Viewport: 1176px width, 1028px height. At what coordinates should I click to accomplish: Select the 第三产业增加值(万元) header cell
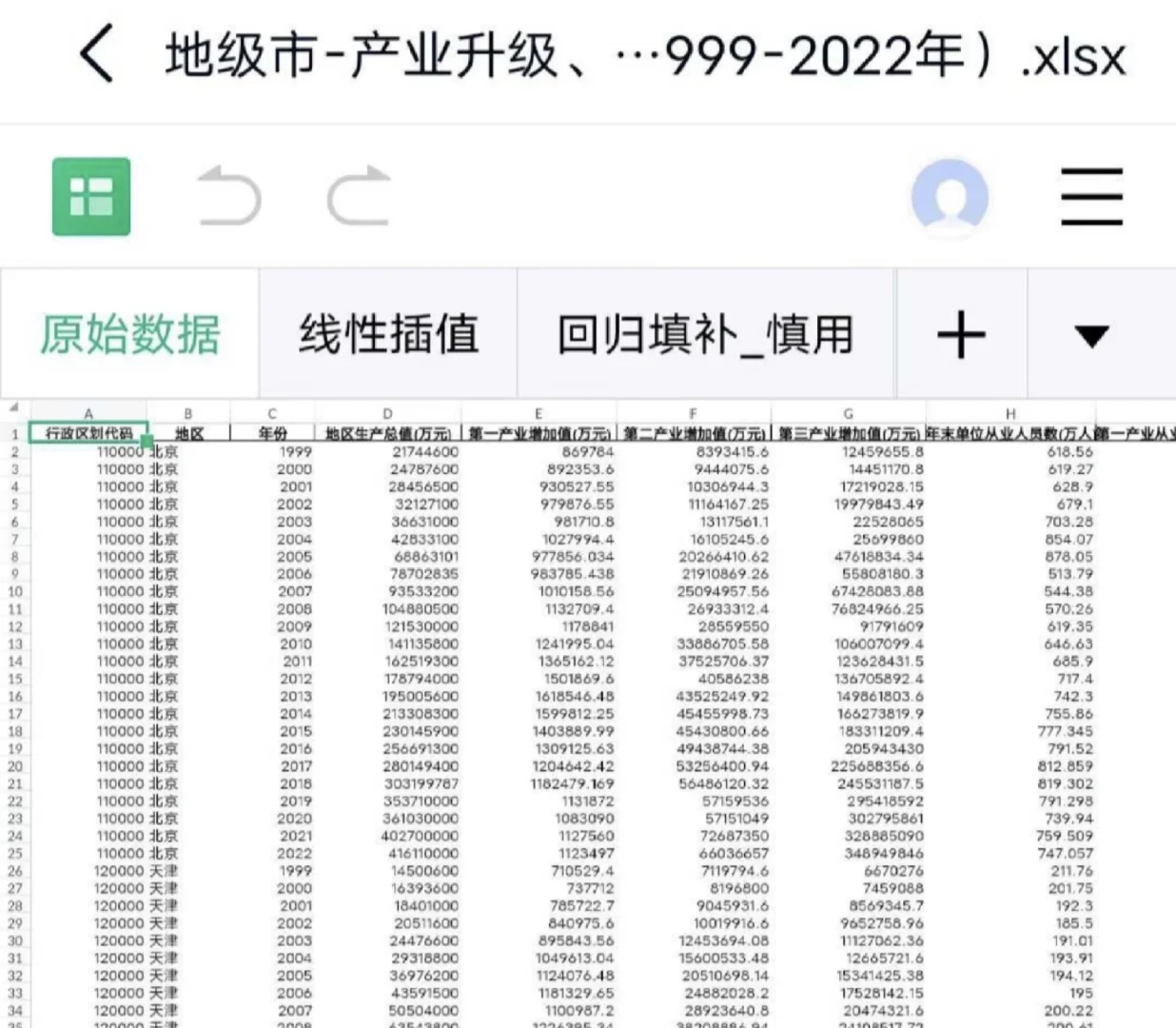pos(848,433)
